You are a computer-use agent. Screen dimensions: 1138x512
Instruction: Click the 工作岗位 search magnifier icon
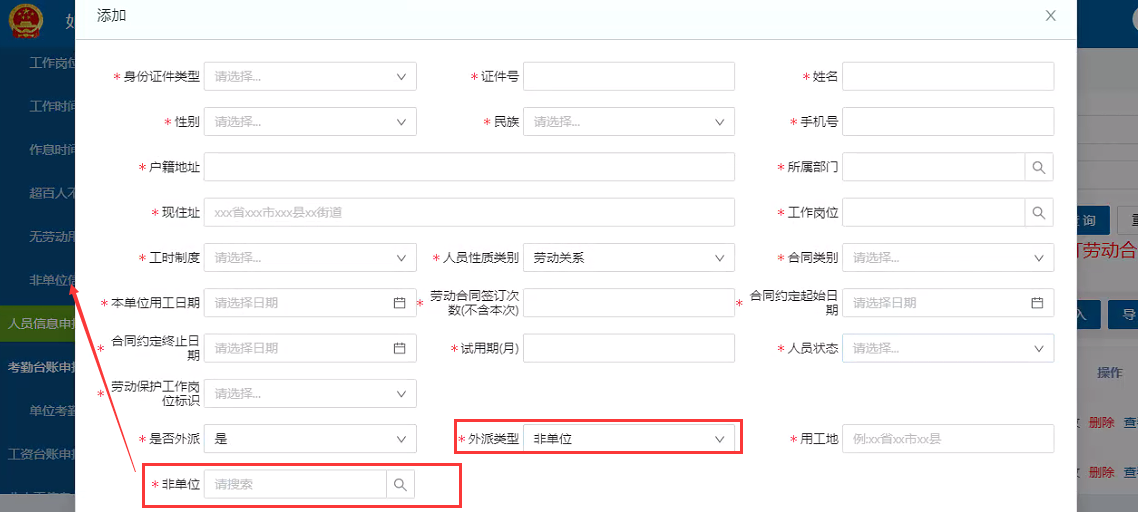click(1039, 213)
